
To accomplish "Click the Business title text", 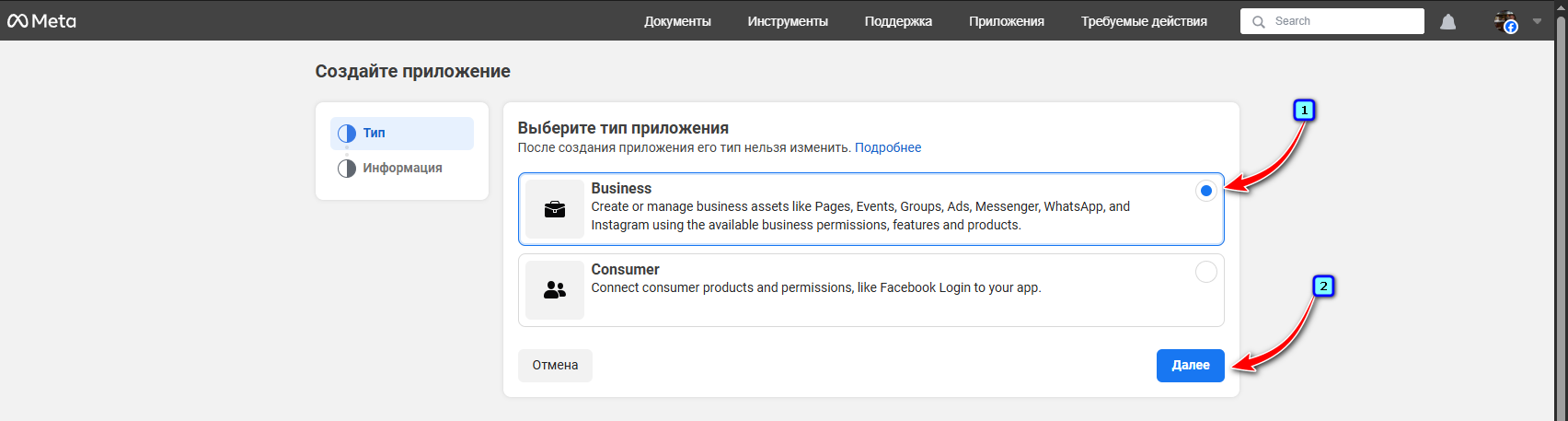I will point(621,188).
